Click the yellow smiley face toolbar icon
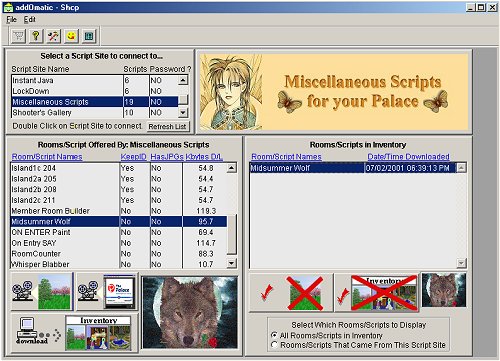Image resolution: width=500 pixels, height=361 pixels. [71, 36]
